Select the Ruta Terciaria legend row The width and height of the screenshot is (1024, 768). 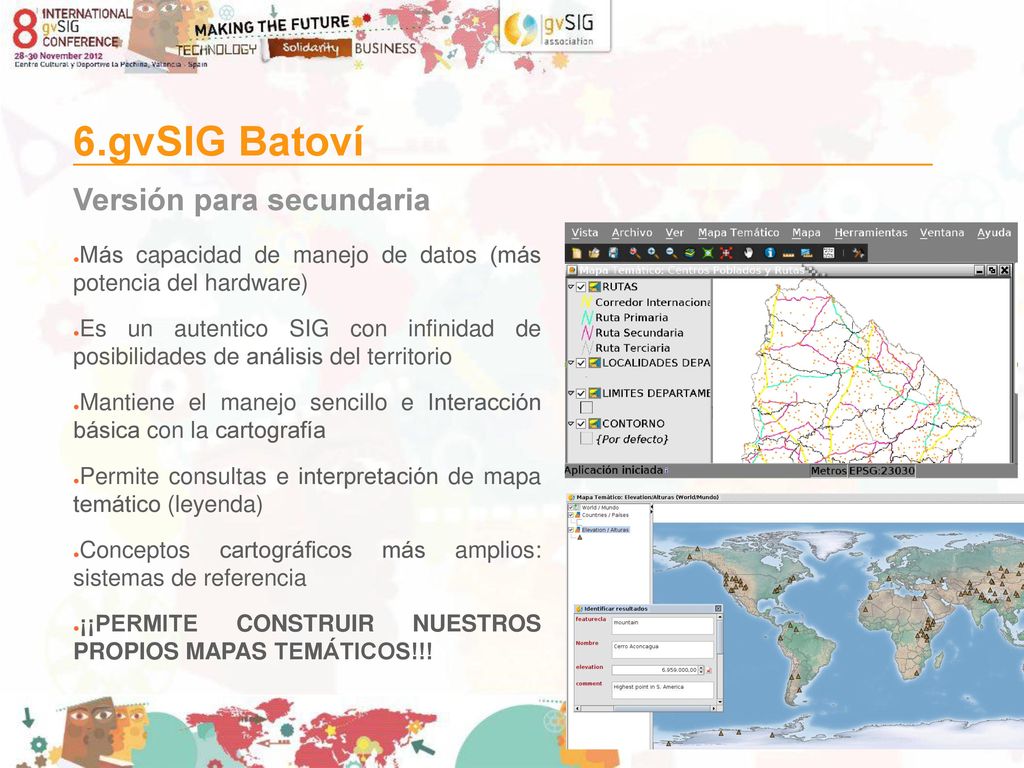point(626,348)
